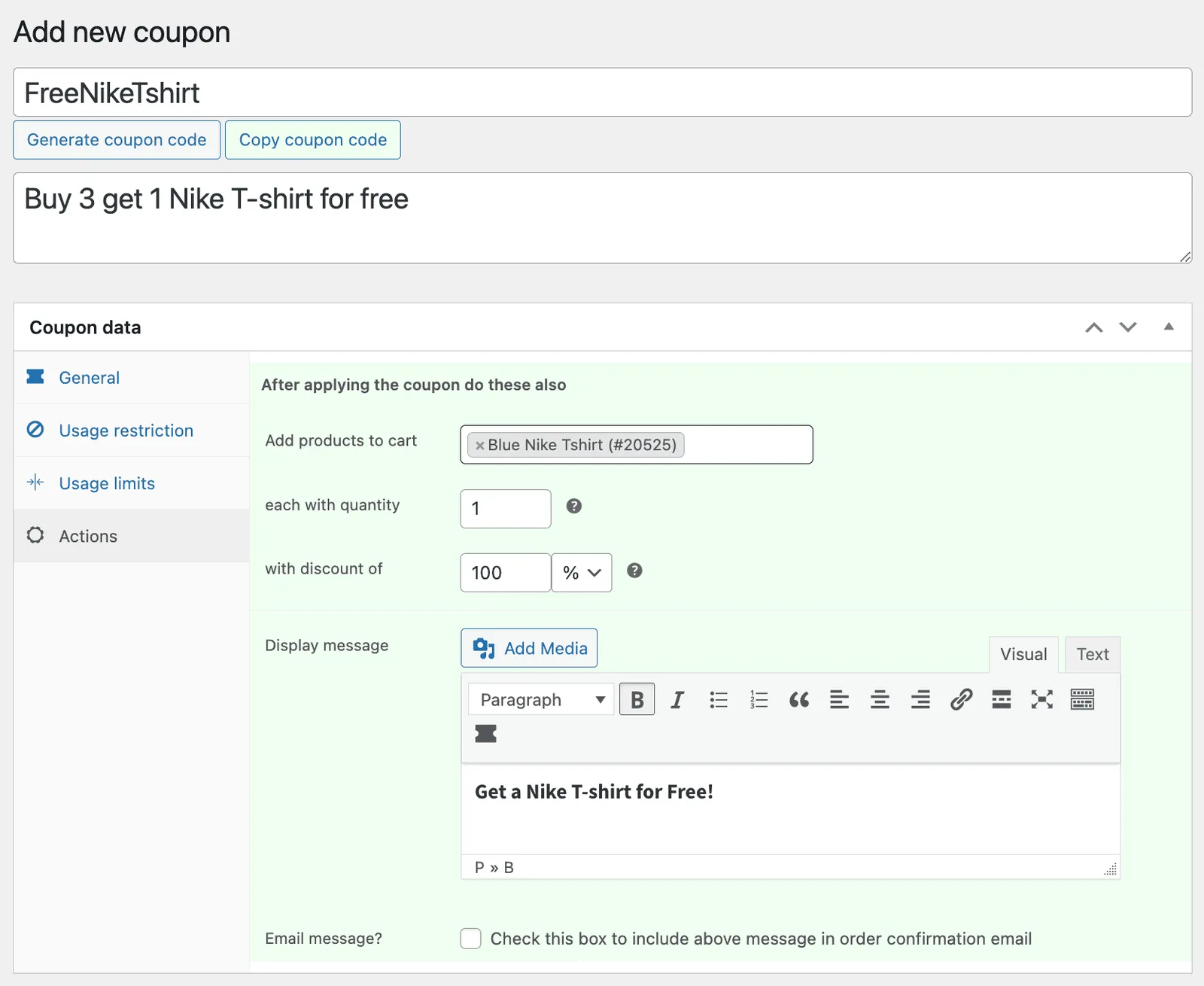Enable fullscreen distraction-free mode

[x=1042, y=700]
